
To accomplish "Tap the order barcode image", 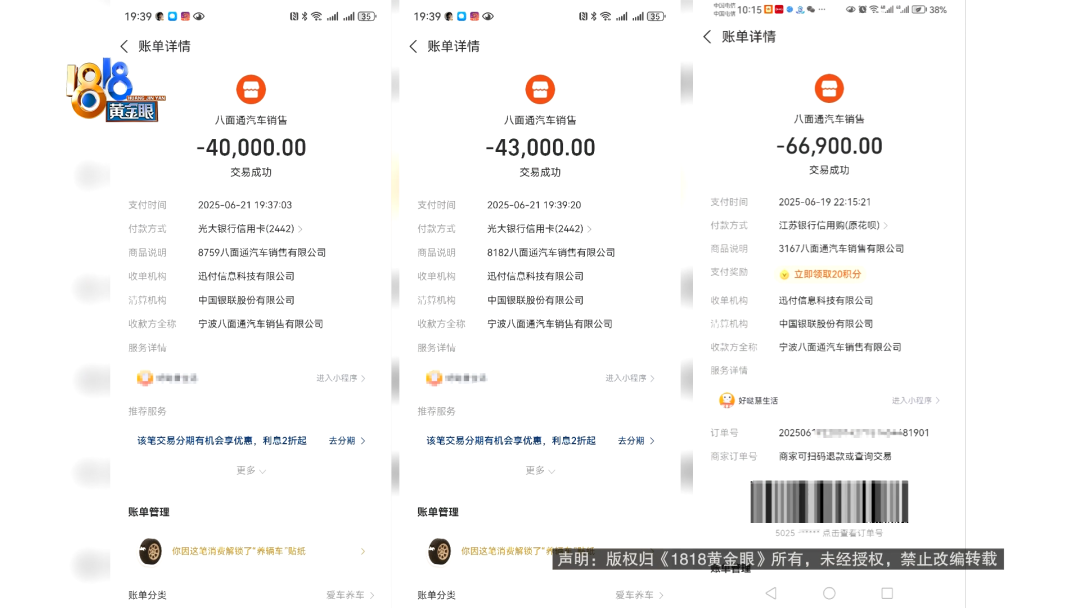I will pos(829,501).
